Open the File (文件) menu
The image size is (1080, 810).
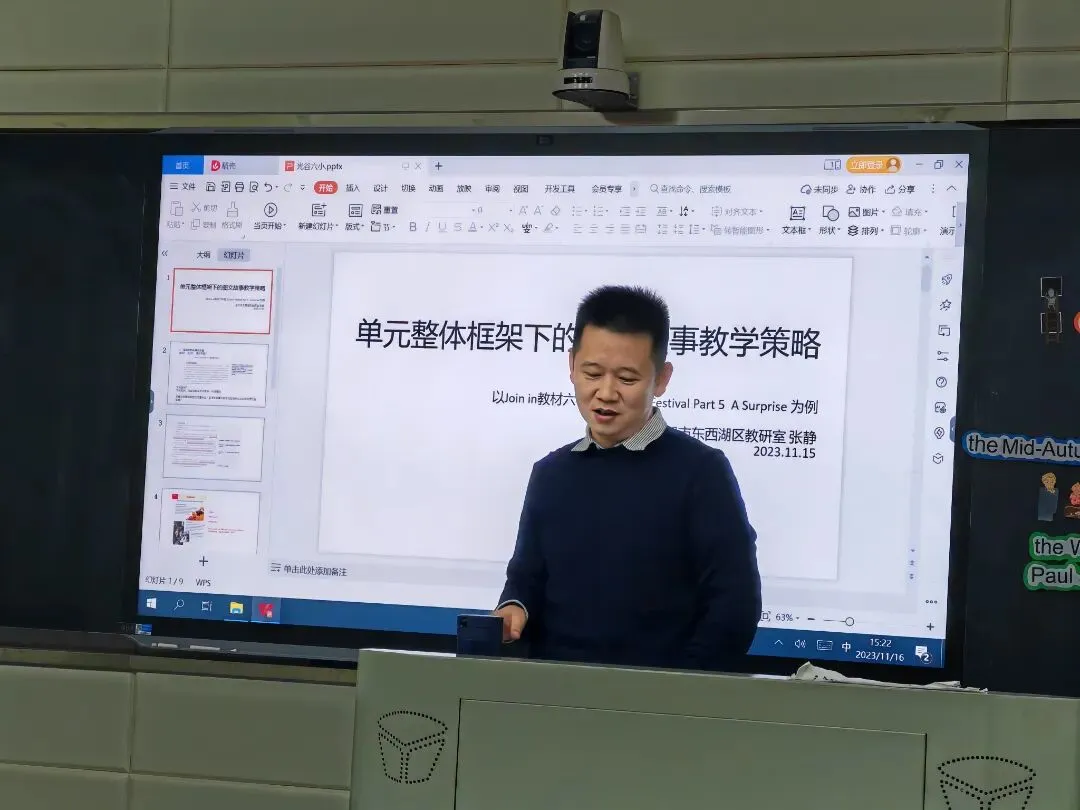point(183,186)
